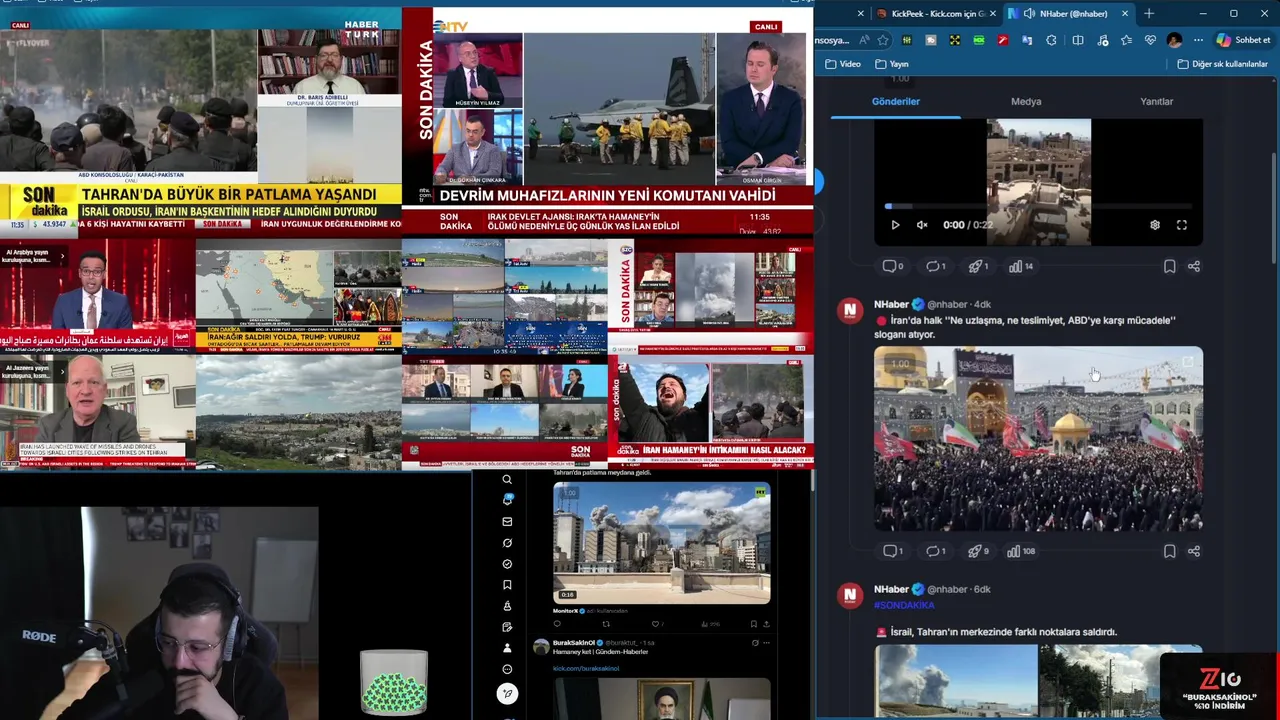Open profile icon in X sidebar
Image resolution: width=1280 pixels, height=720 pixels.
tap(507, 648)
